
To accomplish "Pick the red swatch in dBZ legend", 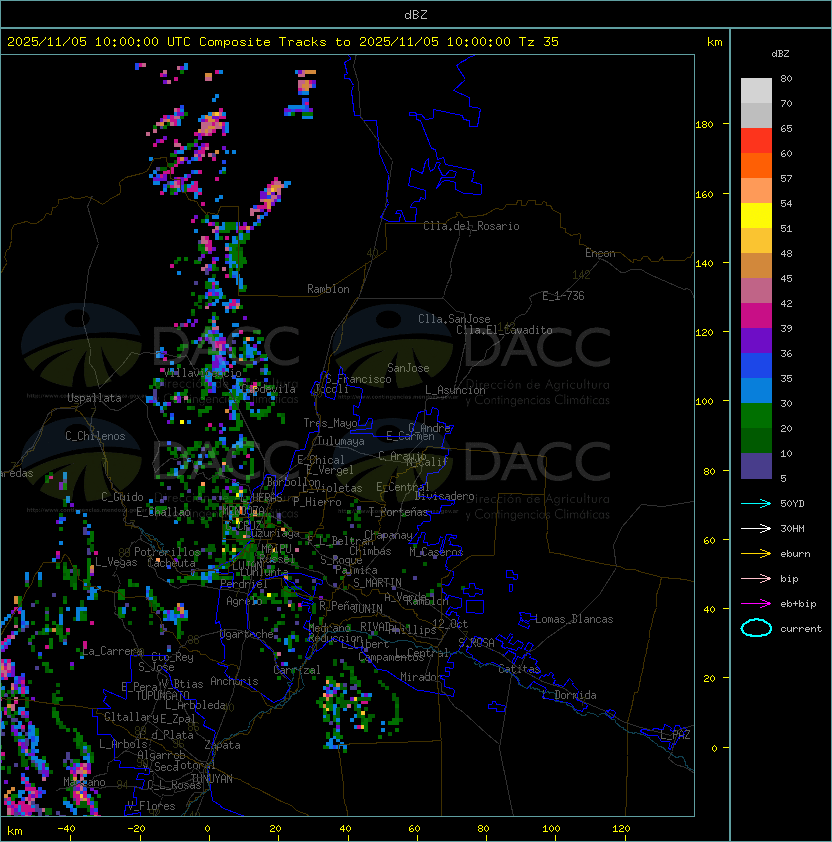I will click(756, 140).
